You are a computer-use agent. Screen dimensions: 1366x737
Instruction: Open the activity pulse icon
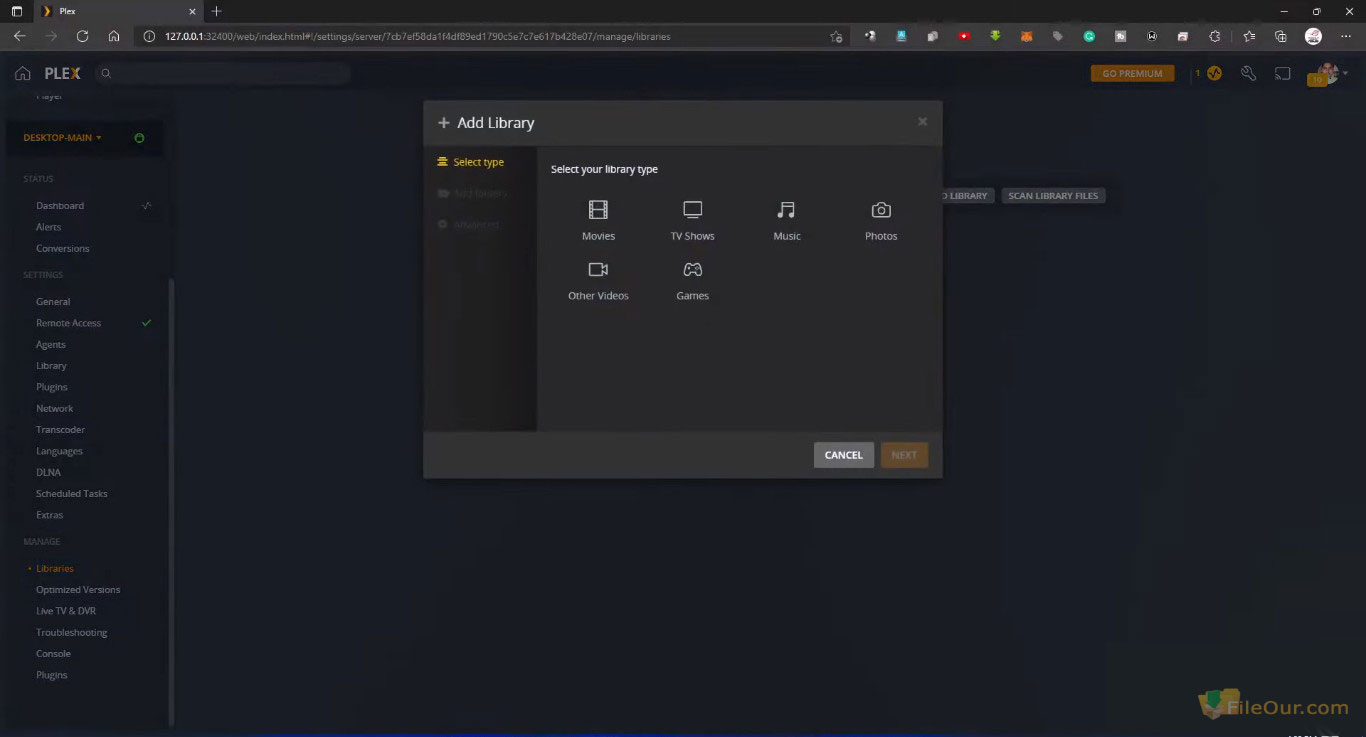[1214, 73]
